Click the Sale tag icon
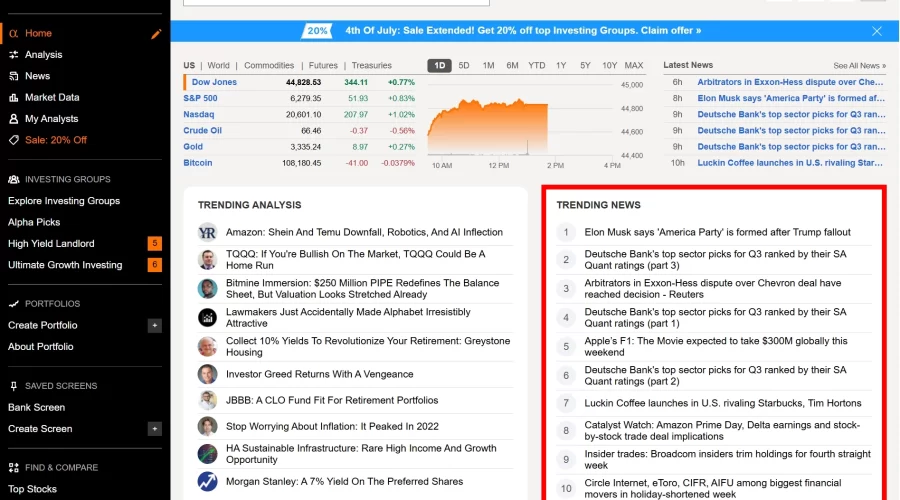 14,140
